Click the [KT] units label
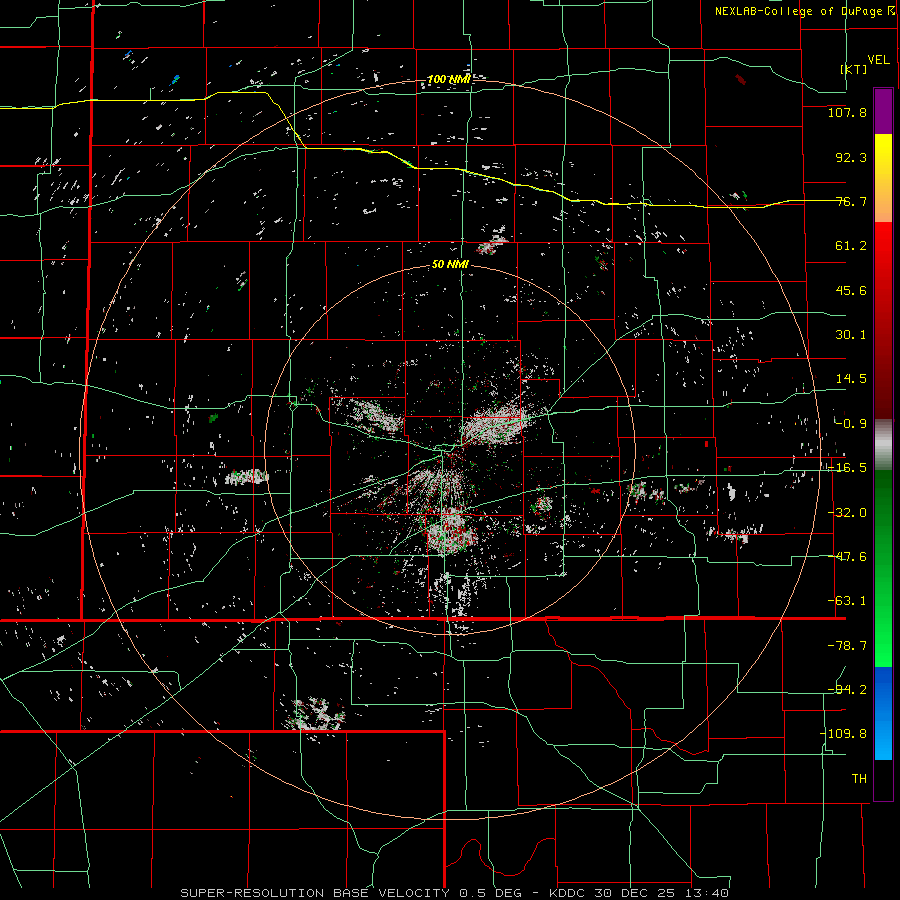 (x=854, y=69)
